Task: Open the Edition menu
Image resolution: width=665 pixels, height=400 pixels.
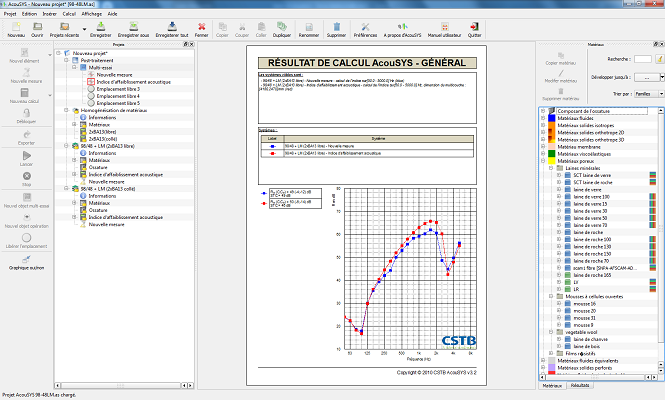Action: point(29,14)
